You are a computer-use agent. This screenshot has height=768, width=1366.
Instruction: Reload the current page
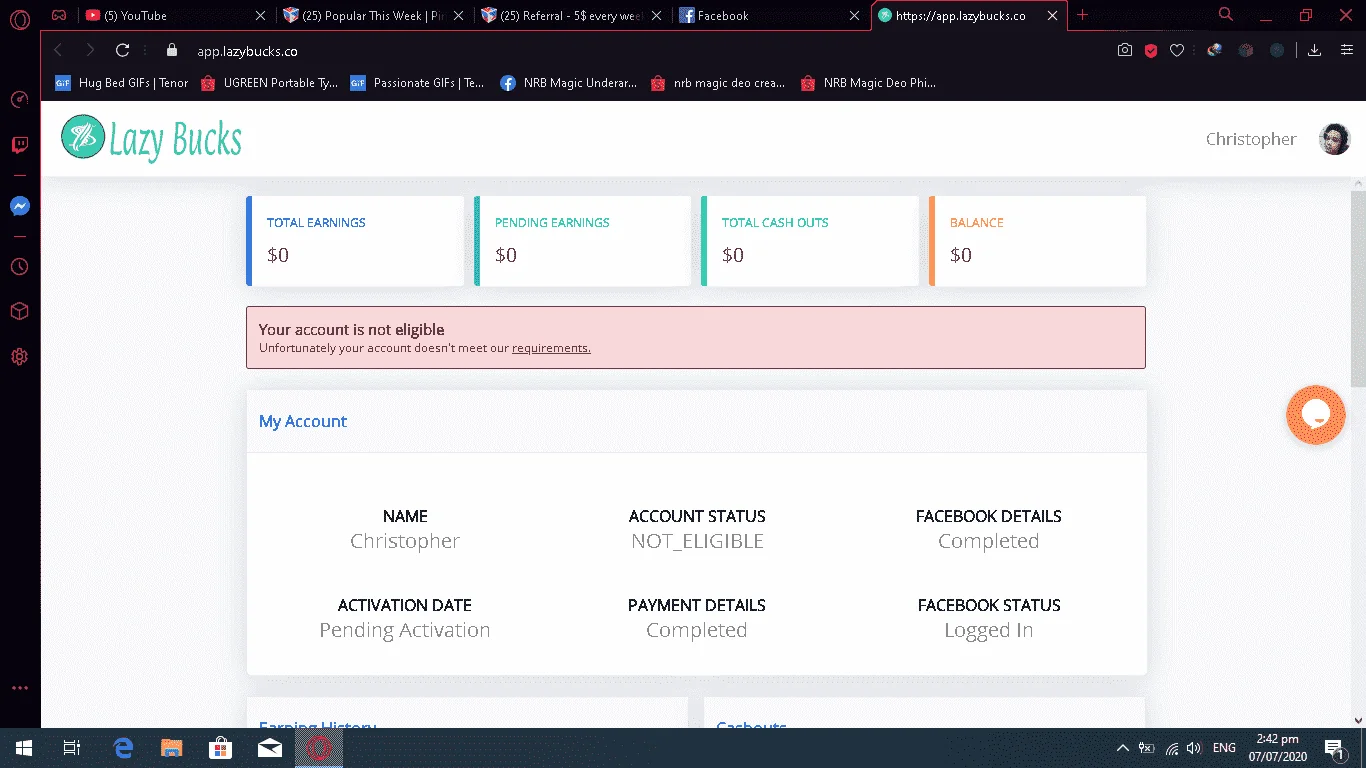coord(122,50)
